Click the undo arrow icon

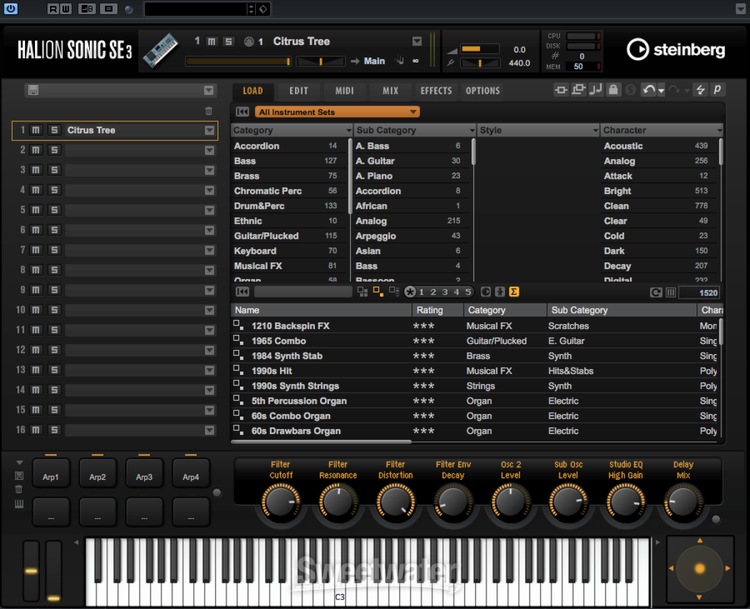[x=649, y=90]
